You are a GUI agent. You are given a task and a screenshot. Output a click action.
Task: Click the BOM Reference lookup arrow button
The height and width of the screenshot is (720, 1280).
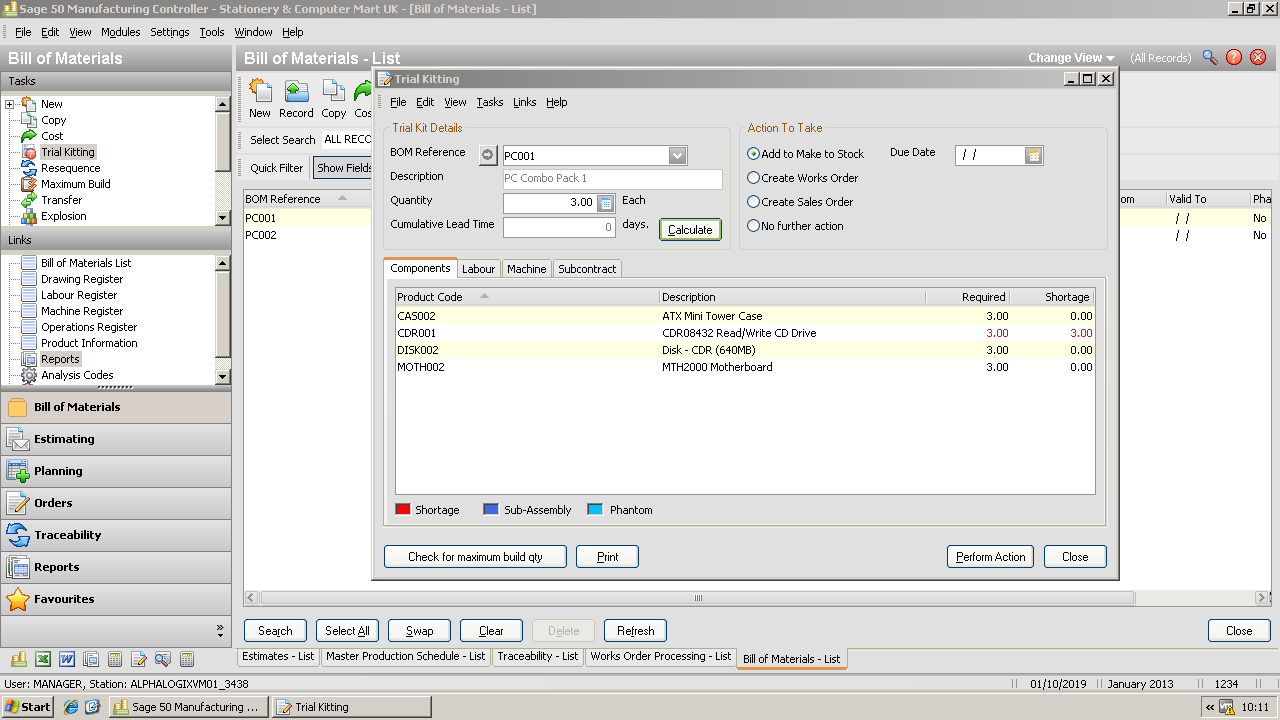488,155
